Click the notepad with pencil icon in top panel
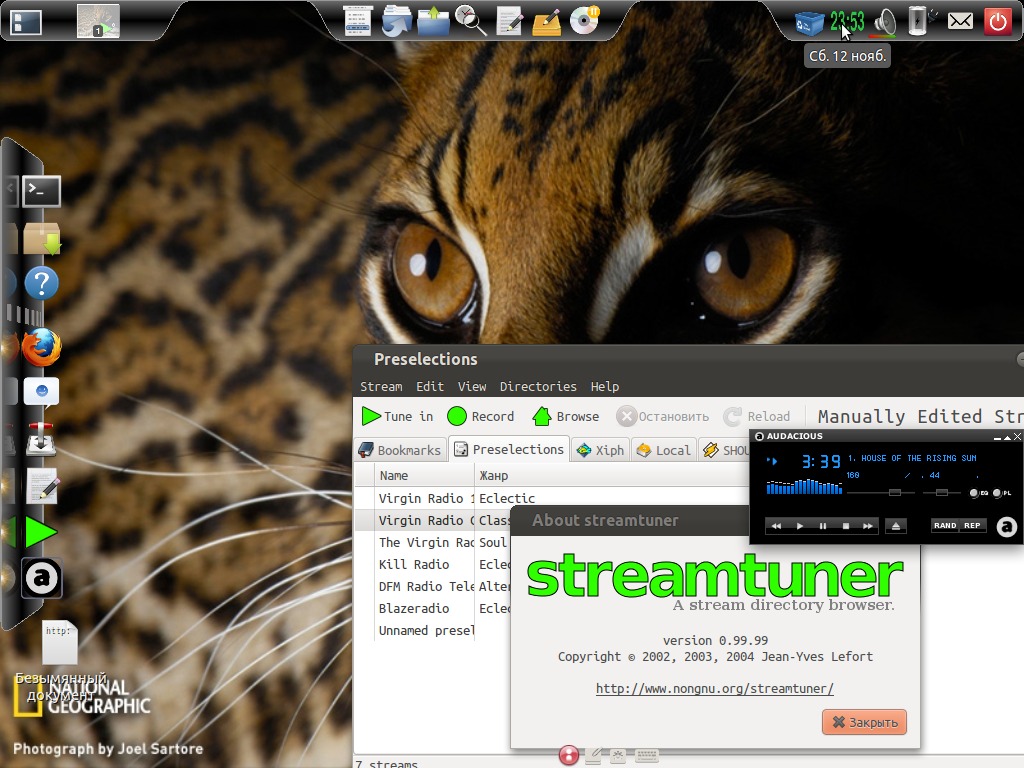The image size is (1024, 768). 509,21
